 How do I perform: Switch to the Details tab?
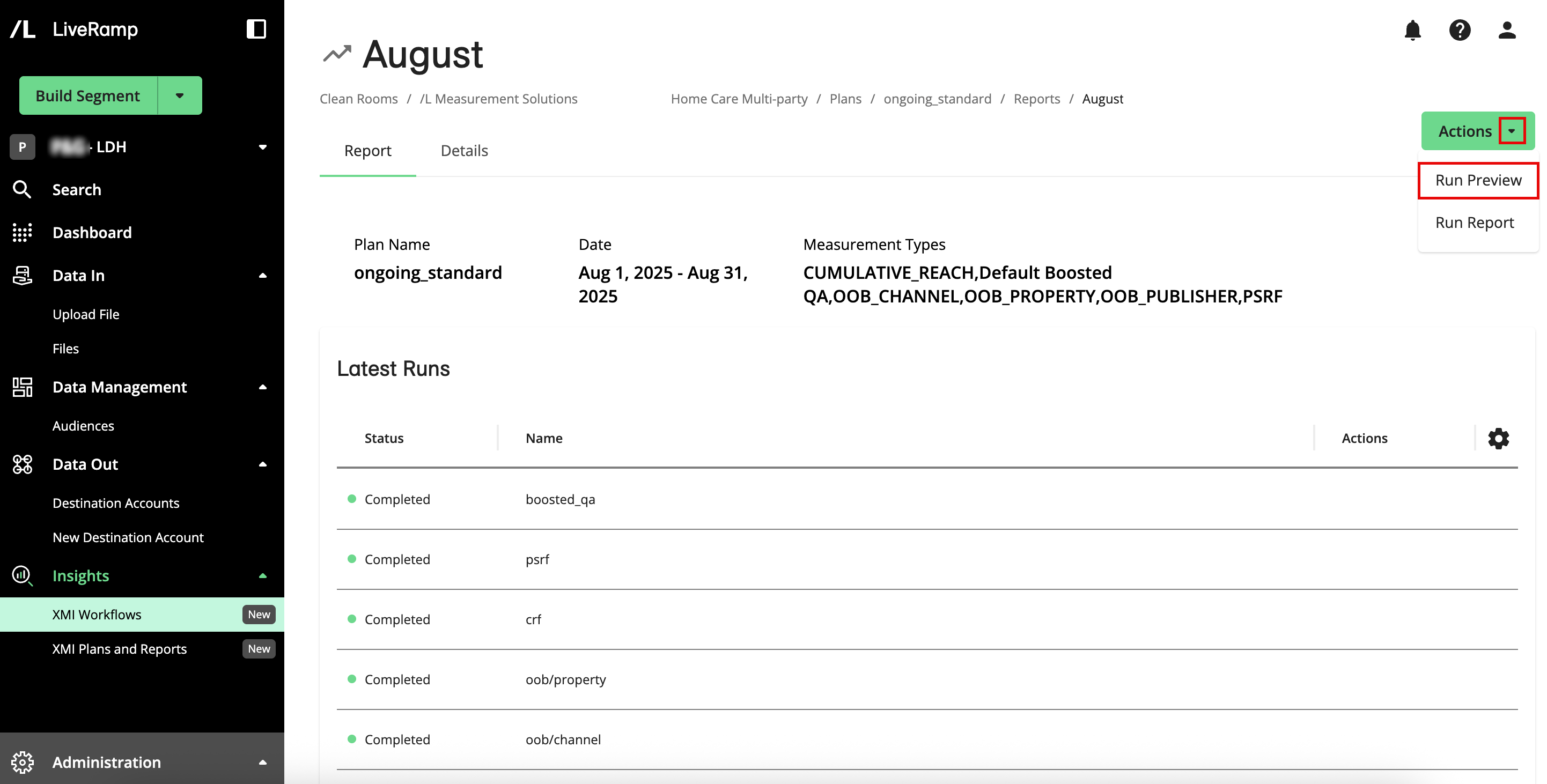click(464, 151)
